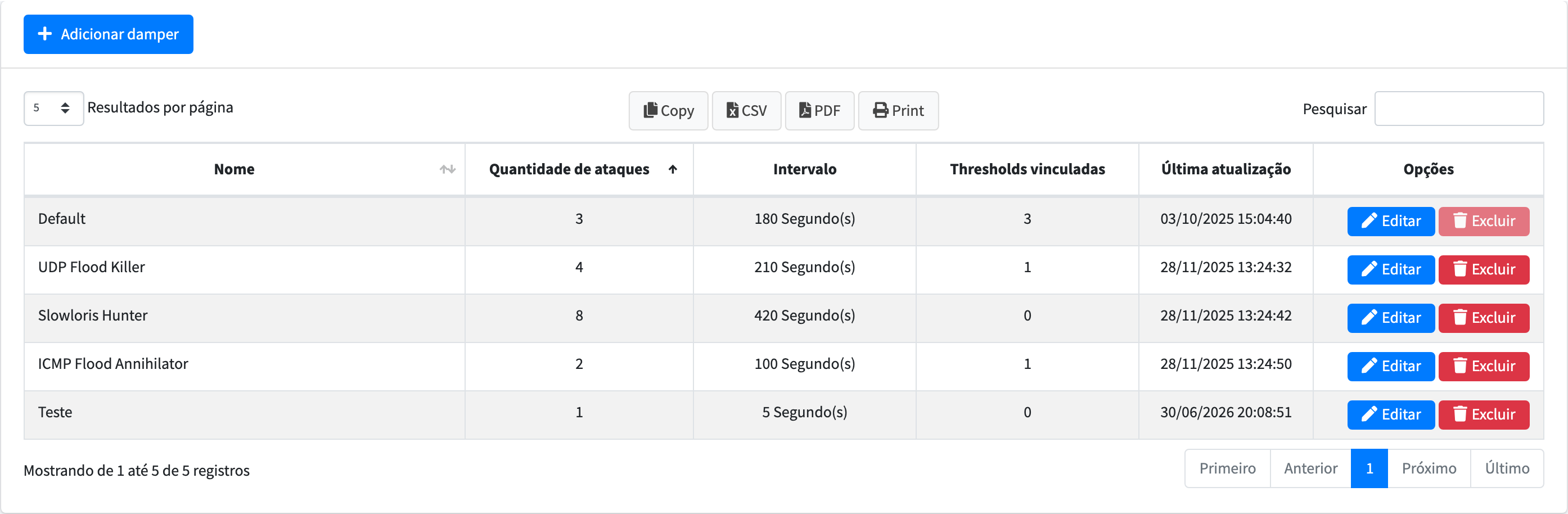Export the table via CSV icon

click(732, 110)
